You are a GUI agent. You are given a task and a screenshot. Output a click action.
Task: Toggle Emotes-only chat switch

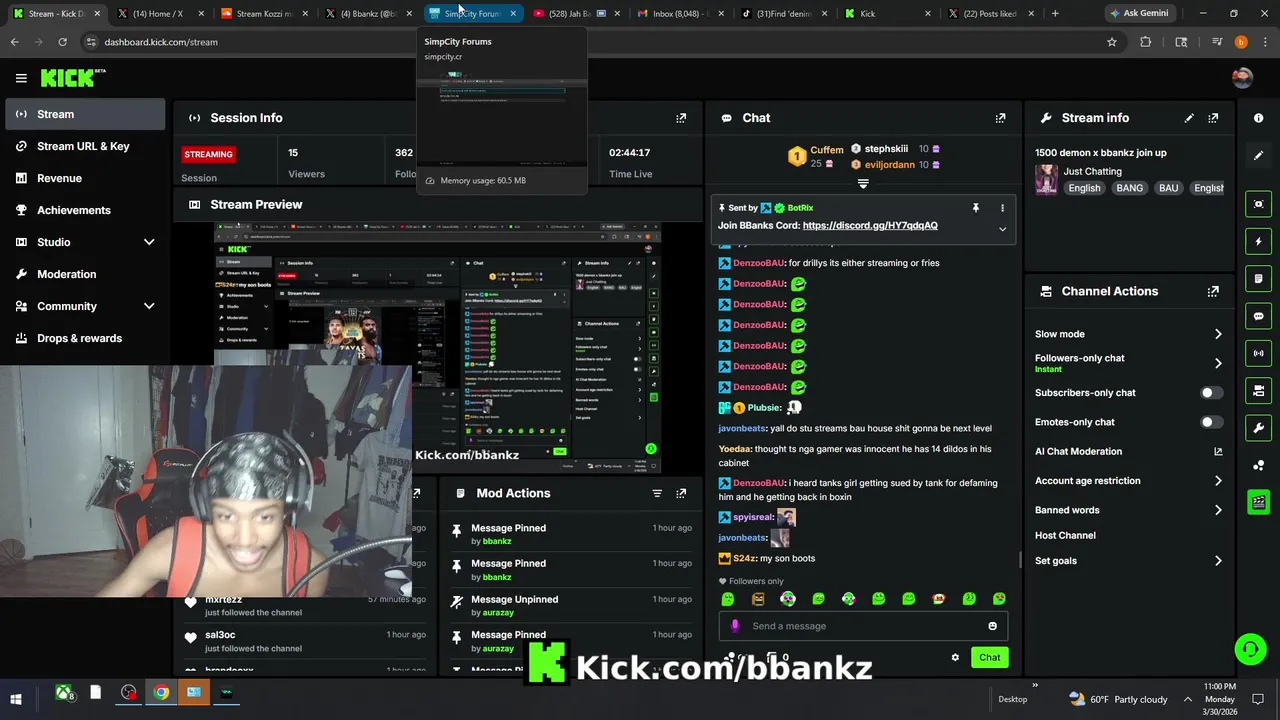(1211, 422)
